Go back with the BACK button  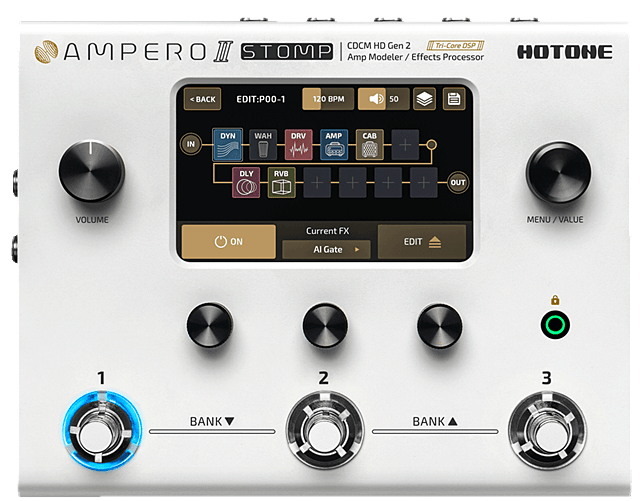click(200, 100)
